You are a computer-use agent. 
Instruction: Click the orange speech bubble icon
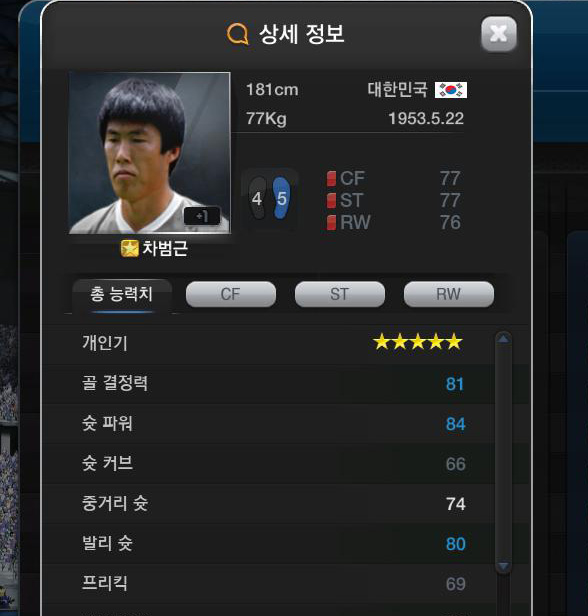(238, 33)
